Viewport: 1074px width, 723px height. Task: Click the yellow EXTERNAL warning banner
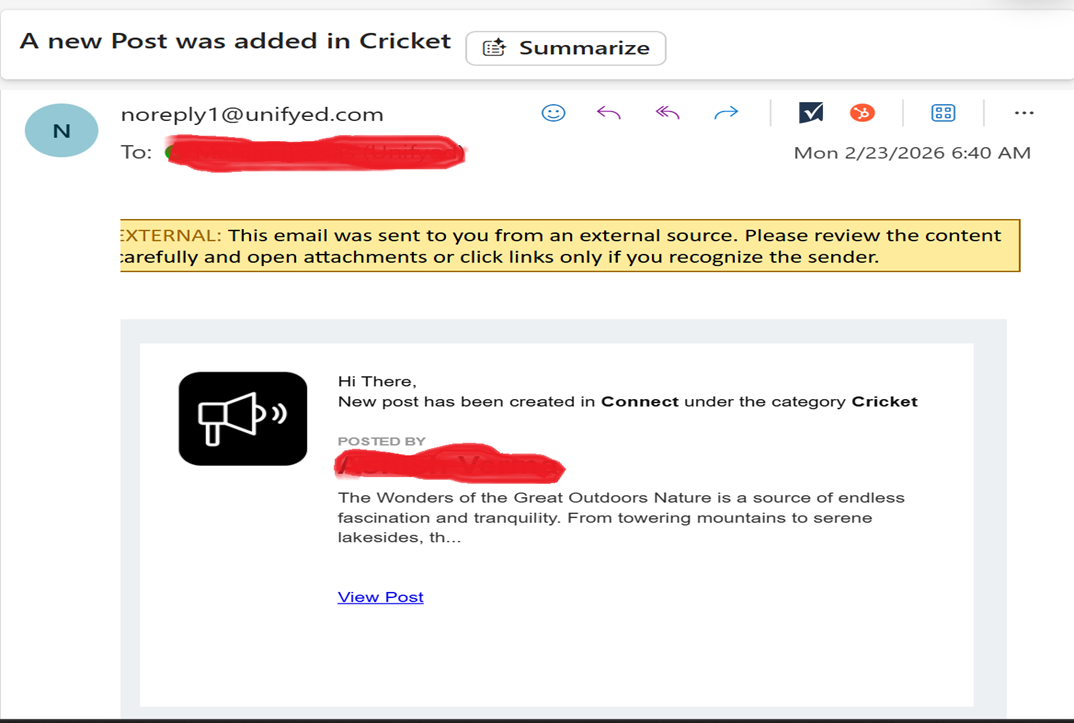569,246
